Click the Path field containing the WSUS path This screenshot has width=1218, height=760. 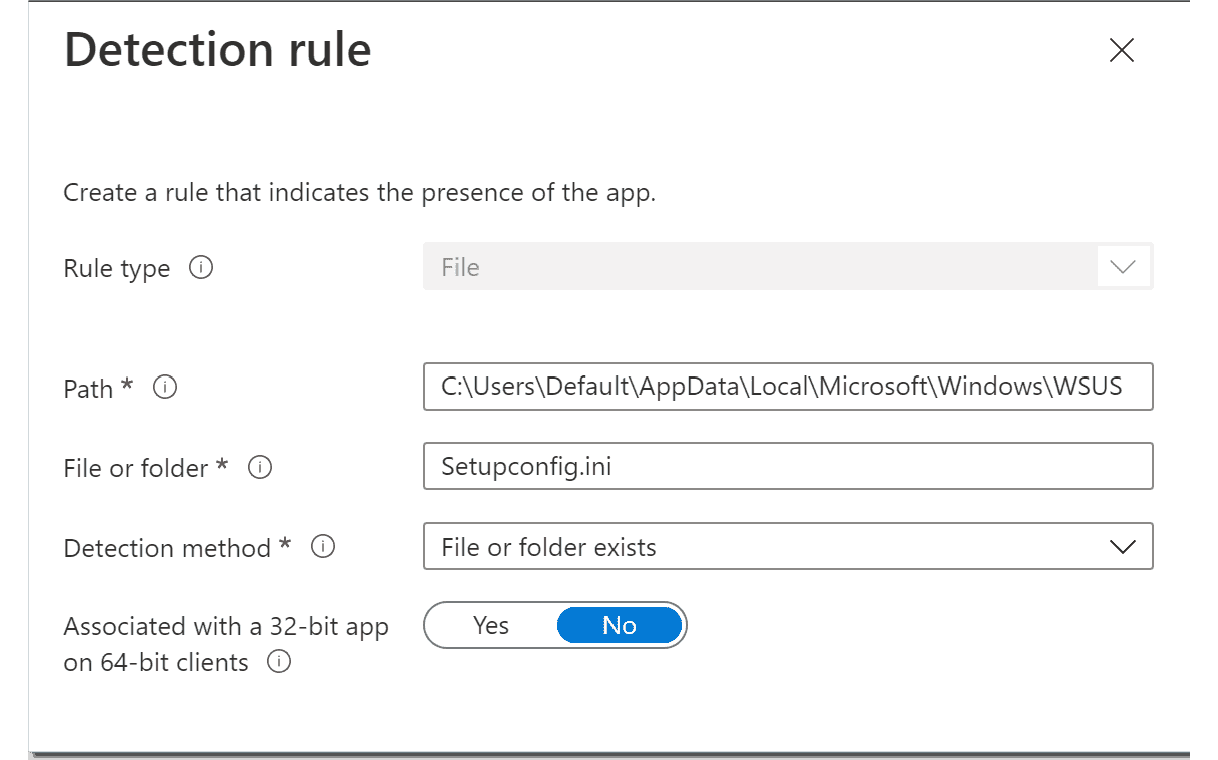tap(787, 387)
